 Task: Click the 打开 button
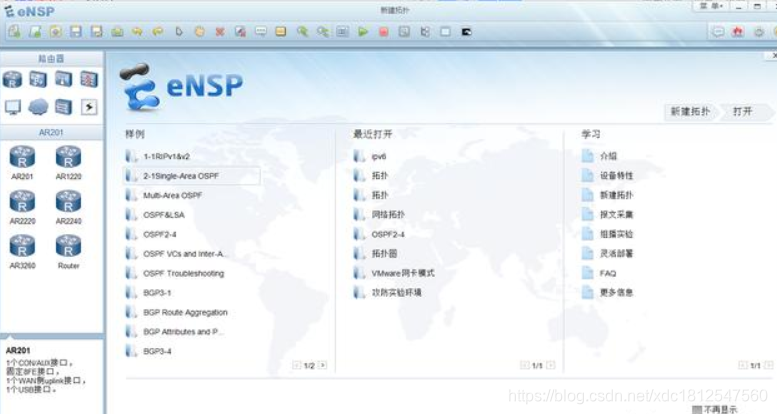coord(743,112)
